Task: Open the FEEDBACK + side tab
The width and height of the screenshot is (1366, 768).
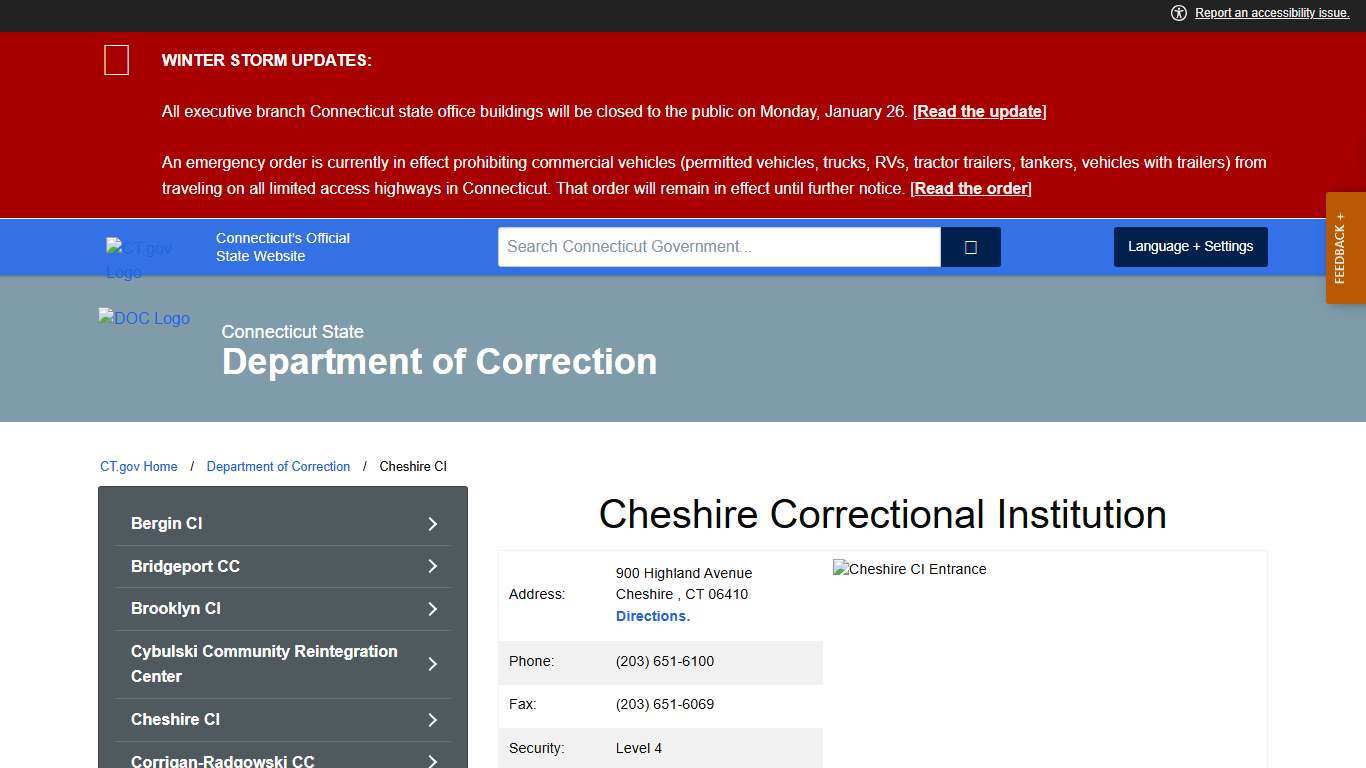Action: click(x=1344, y=247)
